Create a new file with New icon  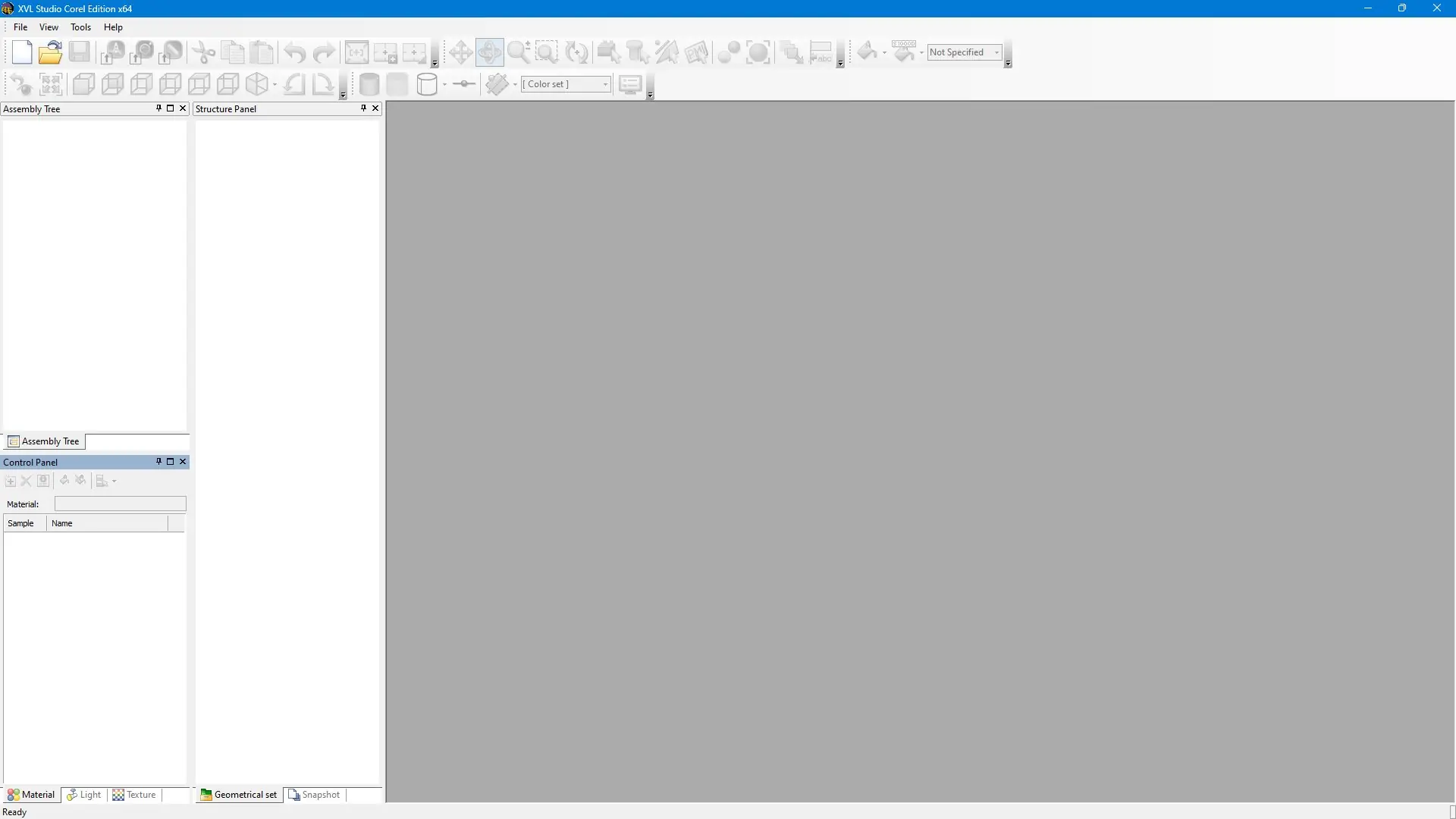tap(22, 52)
